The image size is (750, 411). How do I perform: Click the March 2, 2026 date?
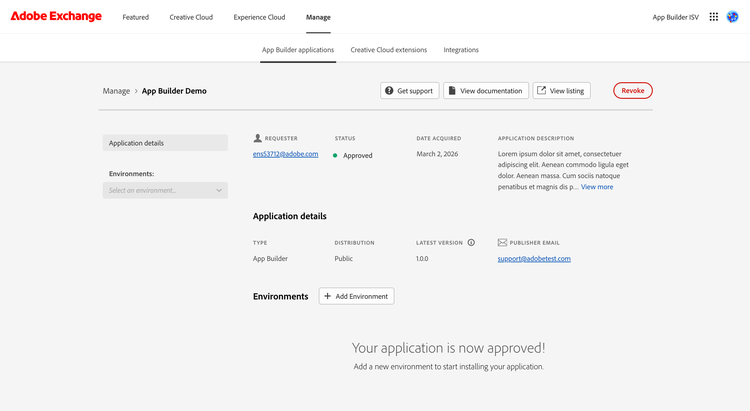pos(437,154)
